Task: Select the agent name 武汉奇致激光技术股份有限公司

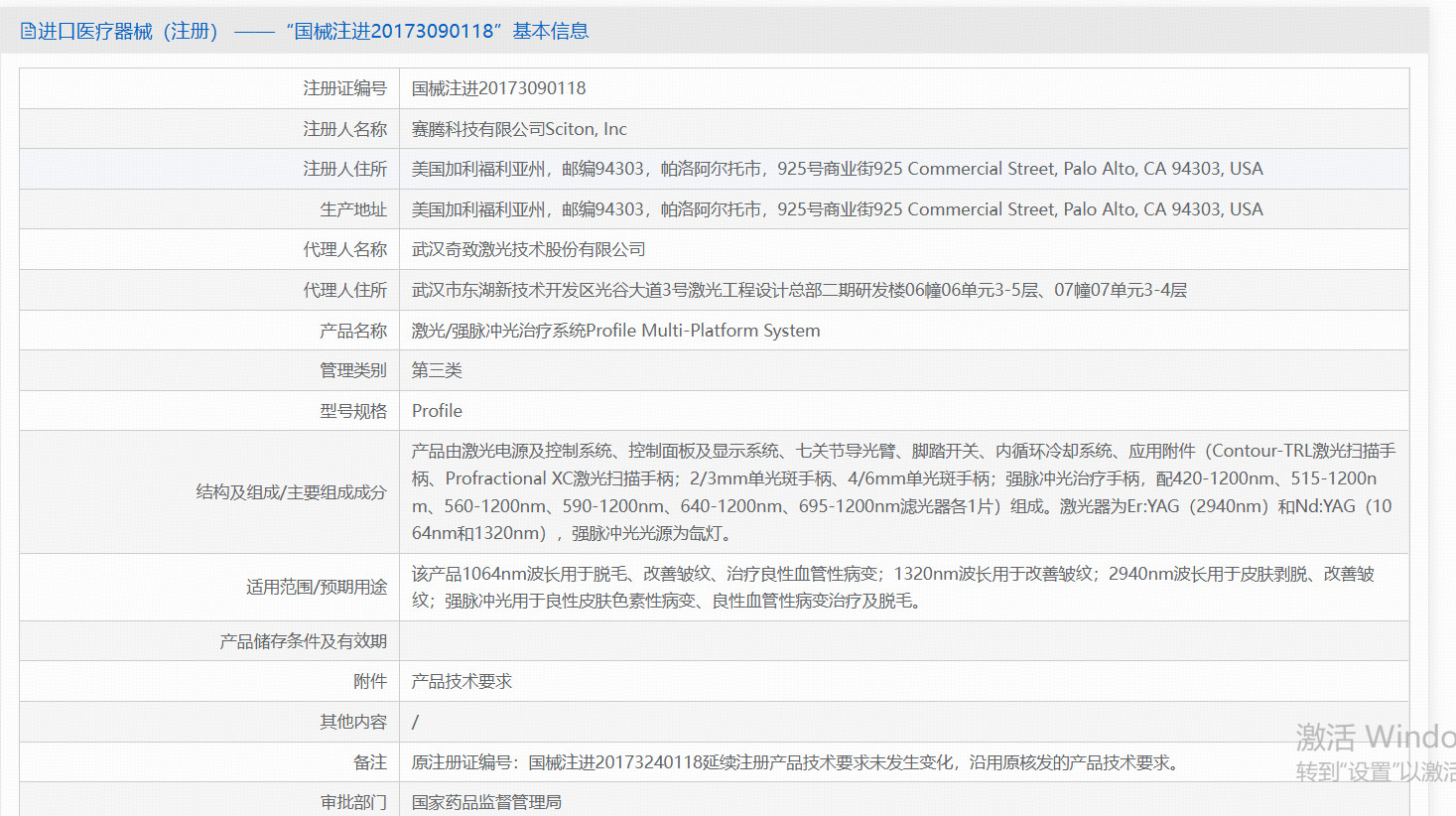Action: click(x=528, y=250)
